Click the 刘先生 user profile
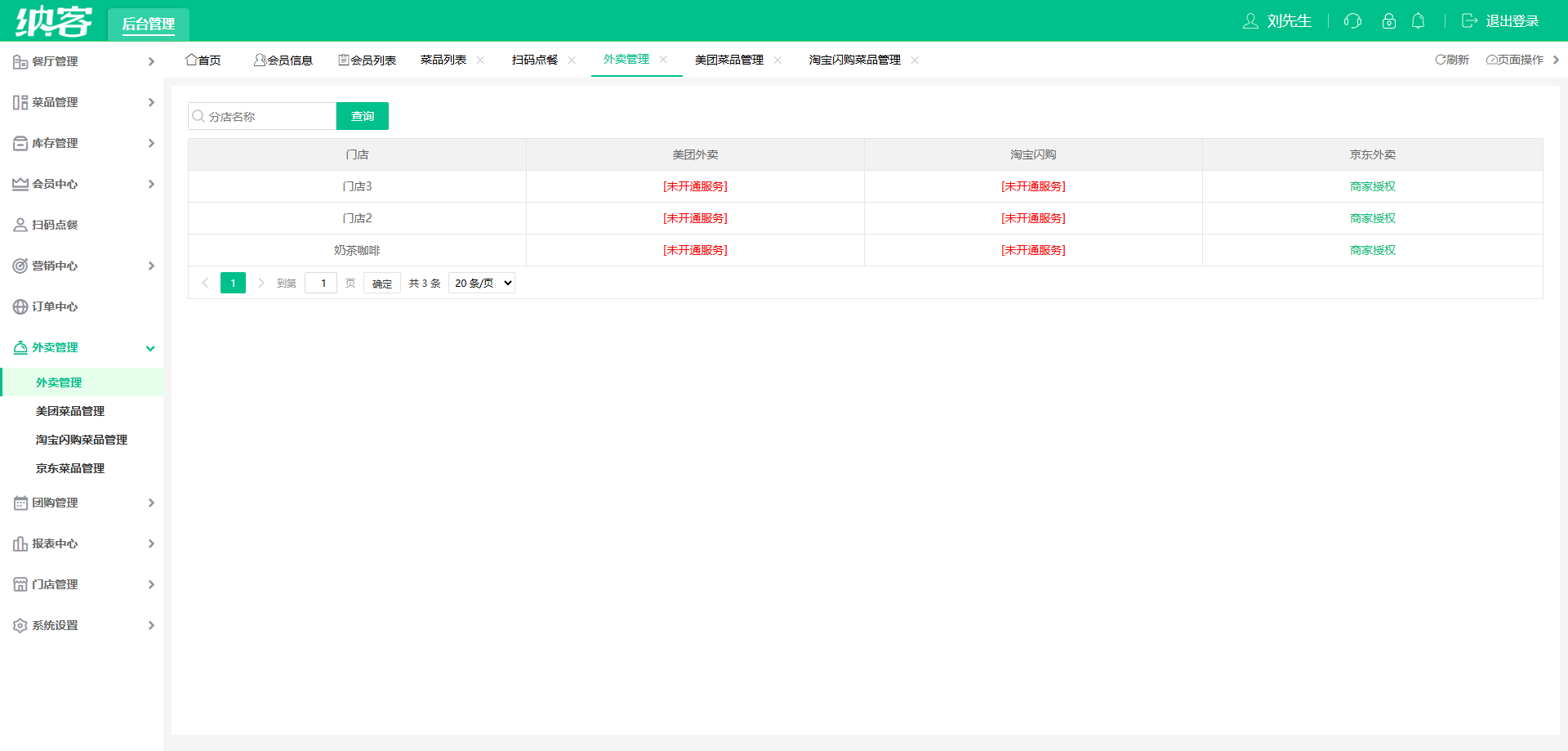Image resolution: width=1568 pixels, height=751 pixels. click(1276, 21)
